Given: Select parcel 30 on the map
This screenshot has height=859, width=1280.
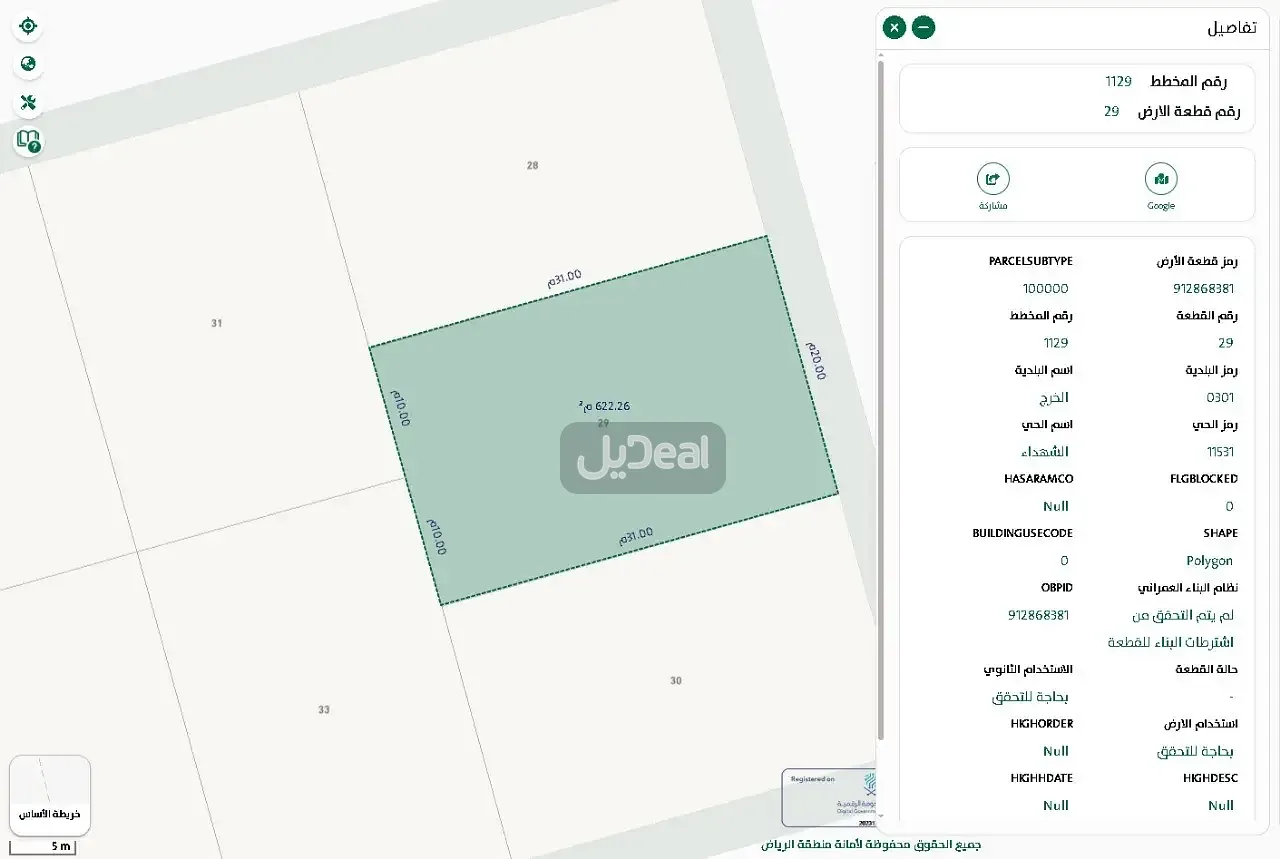Looking at the screenshot, I should (676, 681).
